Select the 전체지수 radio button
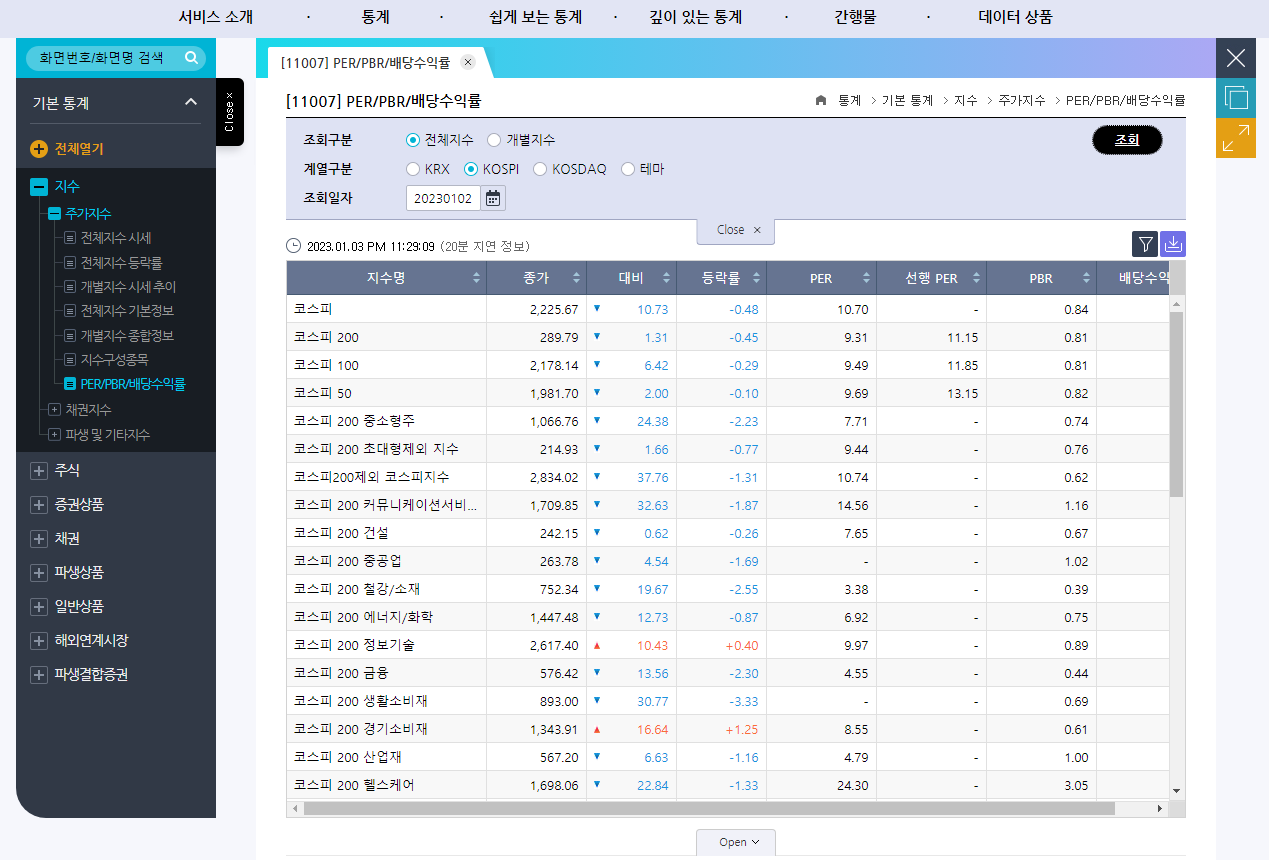The image size is (1269, 860). [413, 140]
